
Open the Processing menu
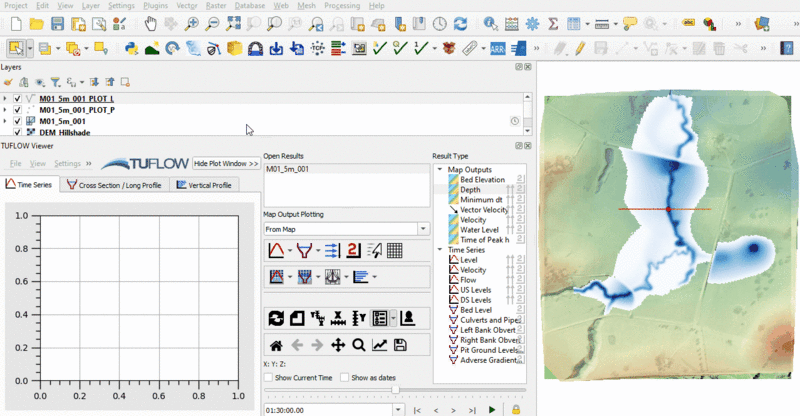[x=340, y=5]
